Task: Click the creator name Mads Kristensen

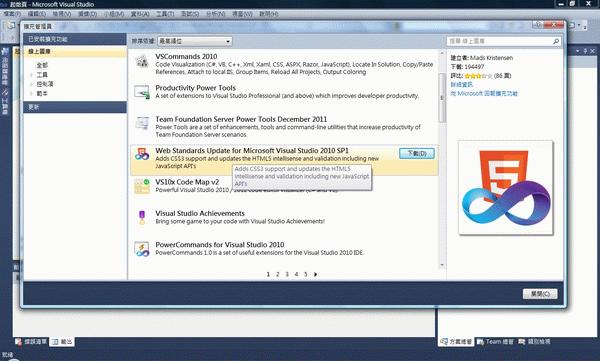Action: [491, 58]
